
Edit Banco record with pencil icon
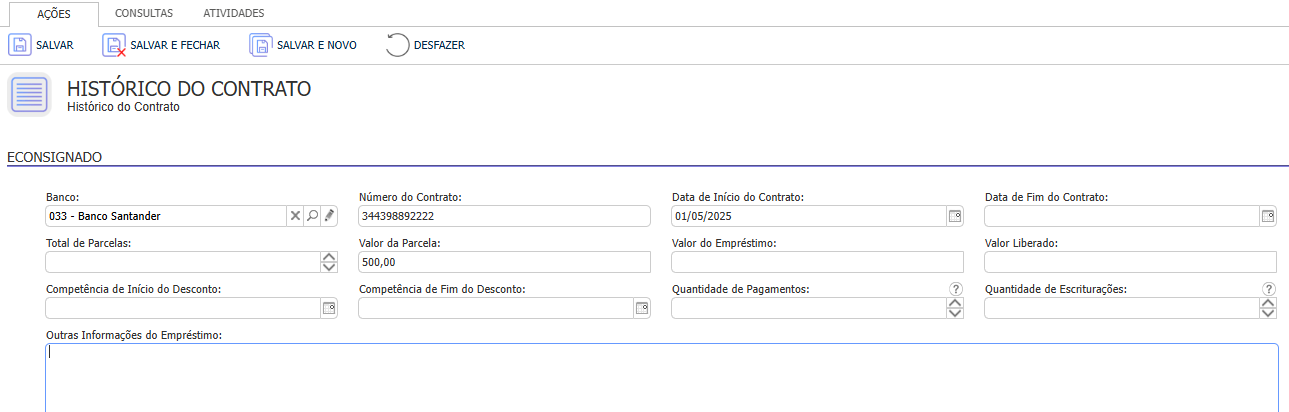[329, 215]
